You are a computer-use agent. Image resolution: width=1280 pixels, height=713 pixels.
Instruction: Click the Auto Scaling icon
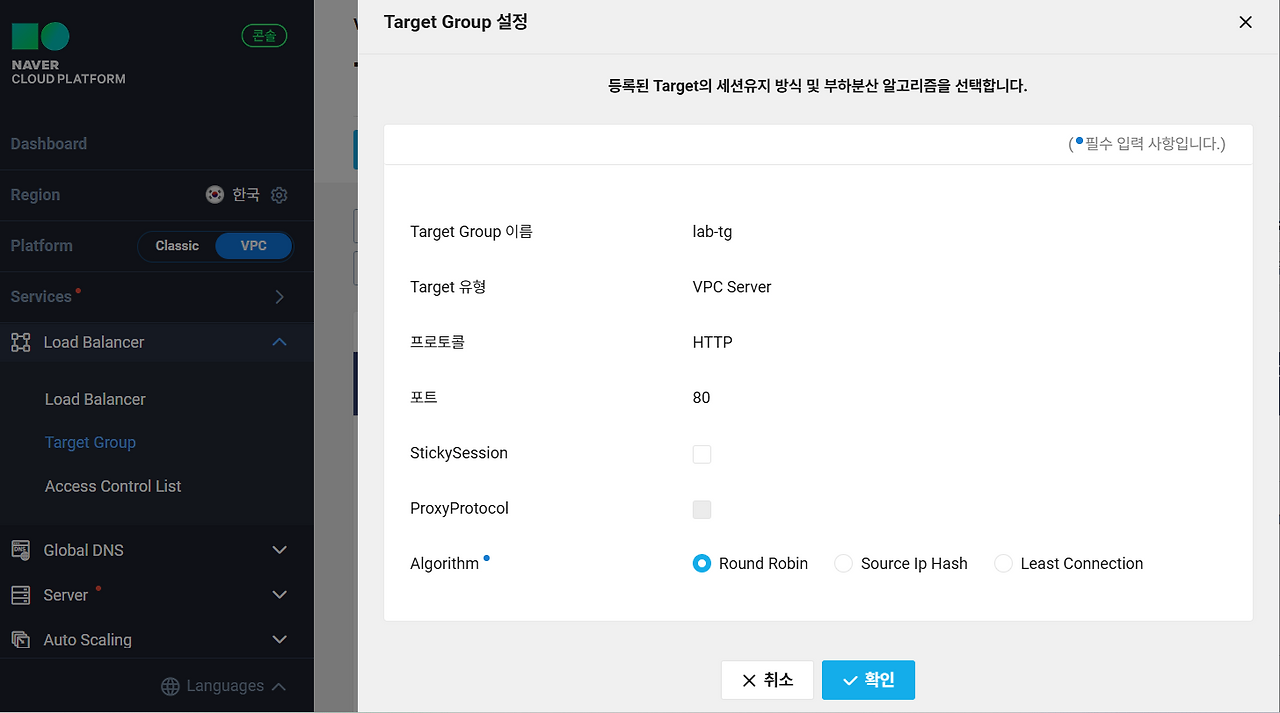pos(21,639)
